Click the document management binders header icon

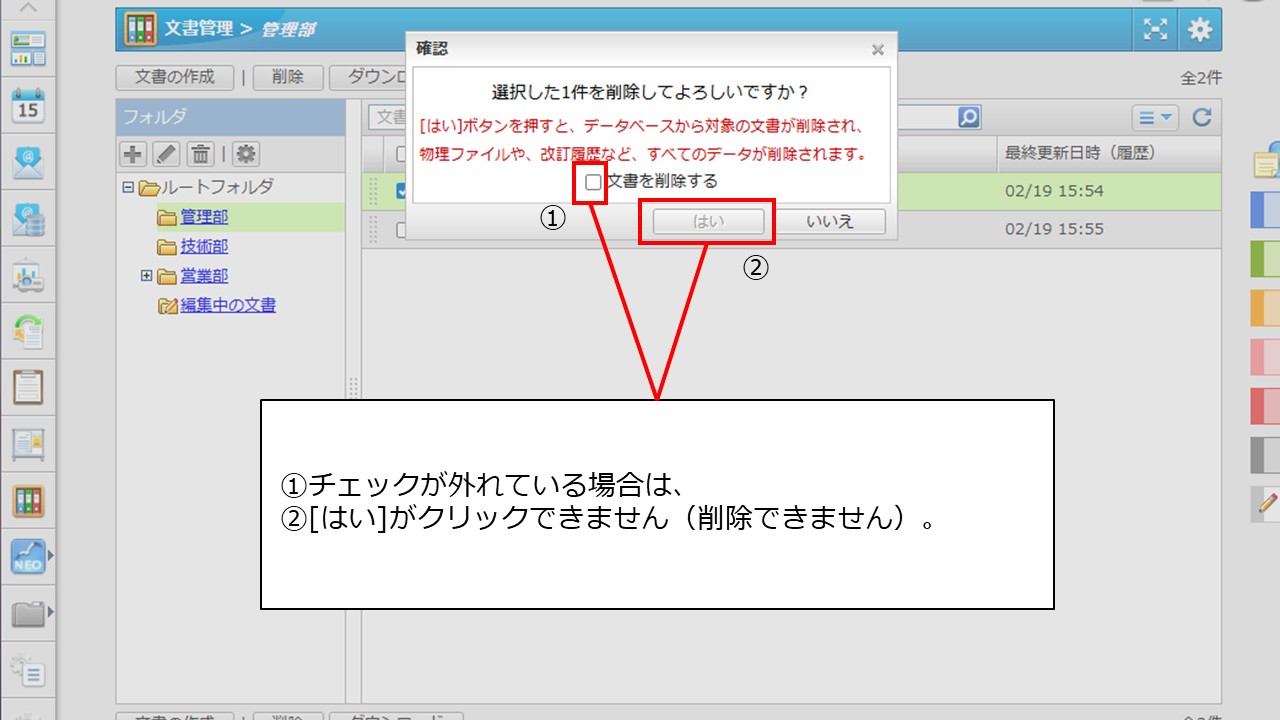[140, 29]
